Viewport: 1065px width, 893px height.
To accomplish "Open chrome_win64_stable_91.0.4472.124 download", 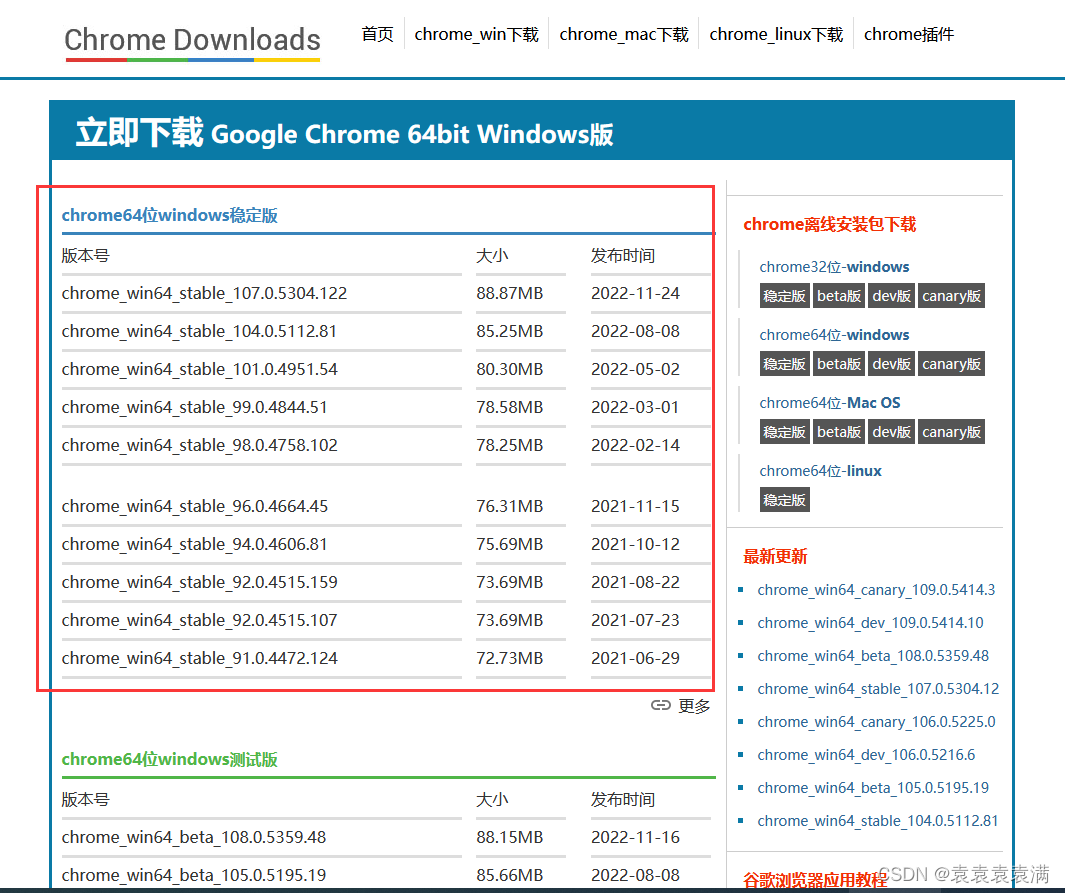I will 200,659.
